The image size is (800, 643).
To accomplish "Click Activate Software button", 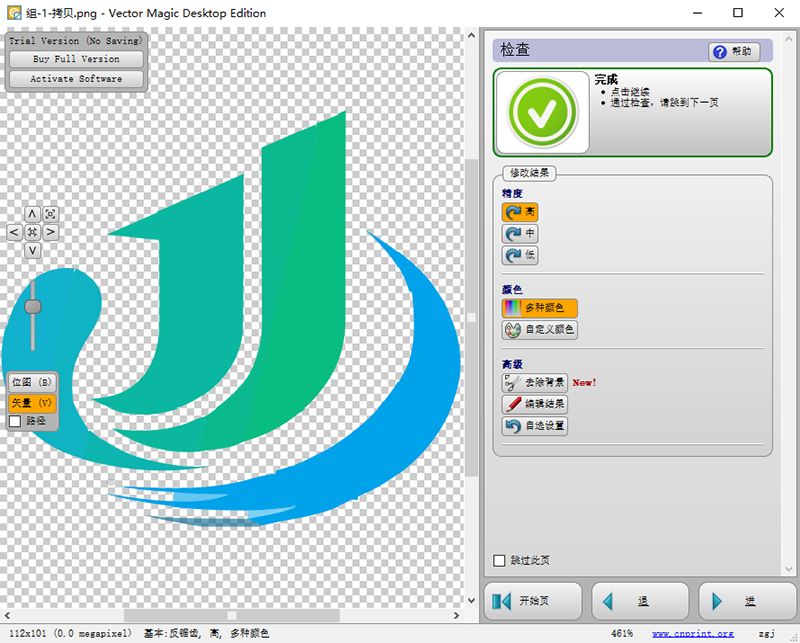I will (x=76, y=79).
